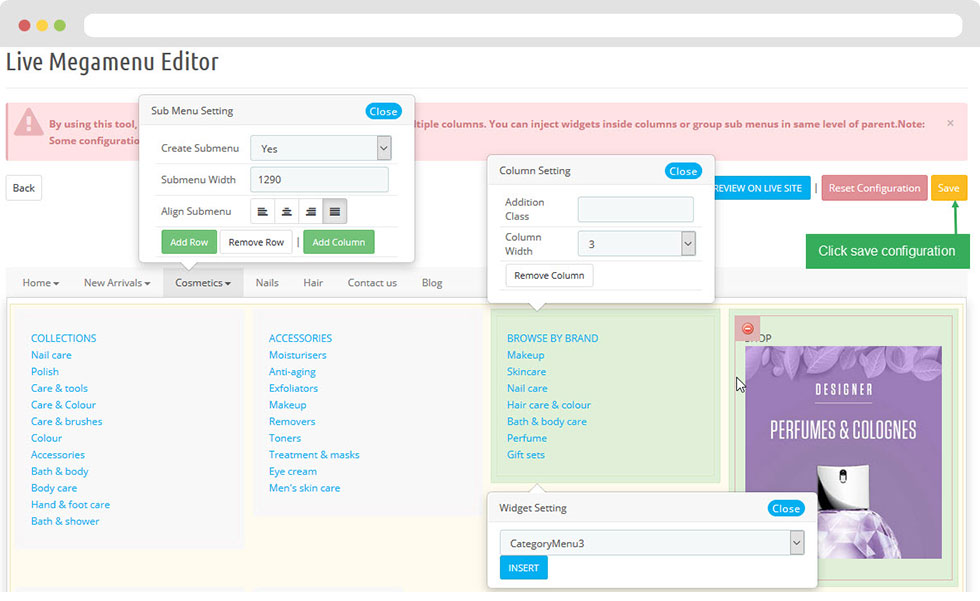Select the justify submenu alignment icon
This screenshot has height=601, width=980.
pyautogui.click(x=335, y=211)
